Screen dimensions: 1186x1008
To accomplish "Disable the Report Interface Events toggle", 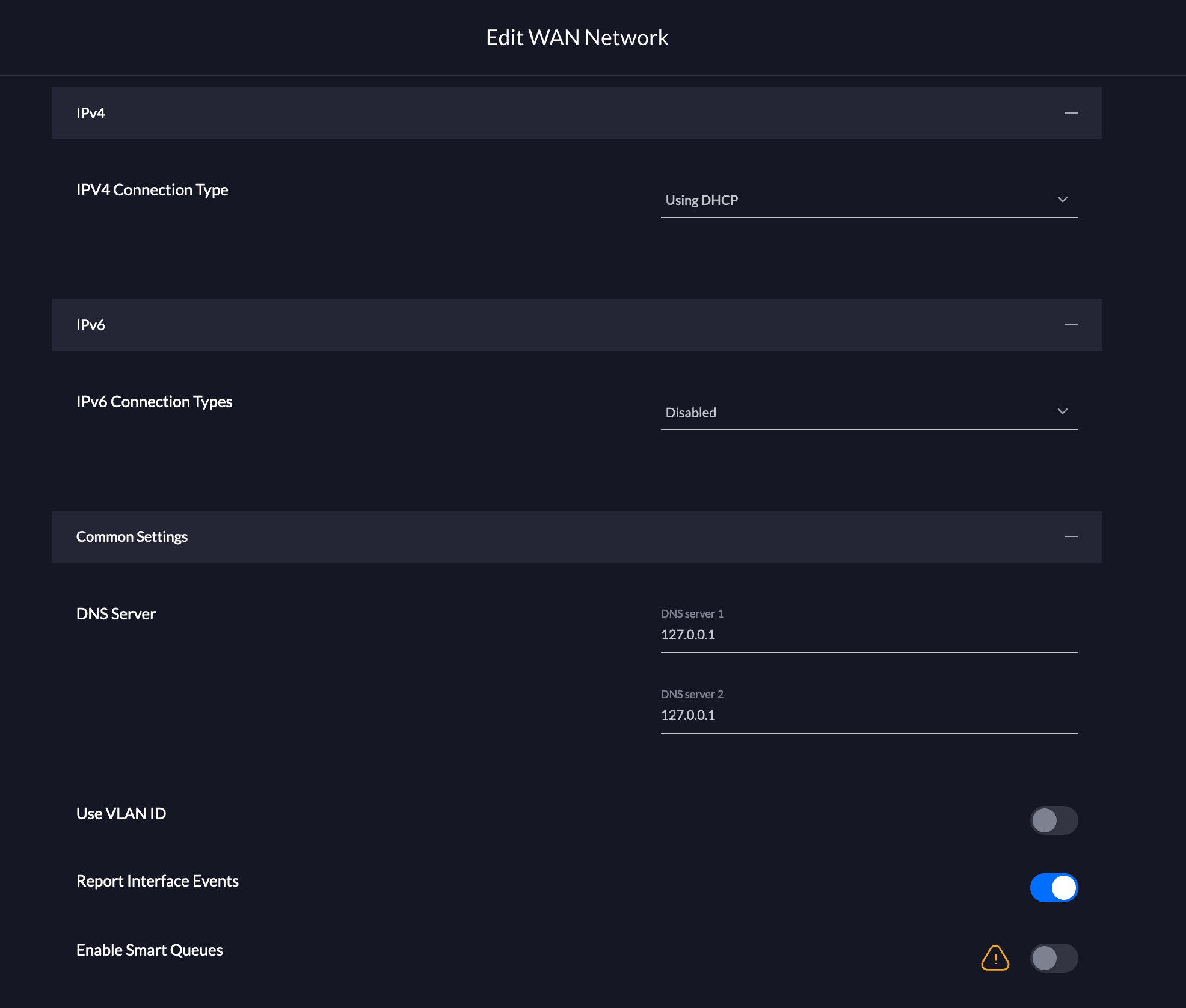I will 1053,887.
